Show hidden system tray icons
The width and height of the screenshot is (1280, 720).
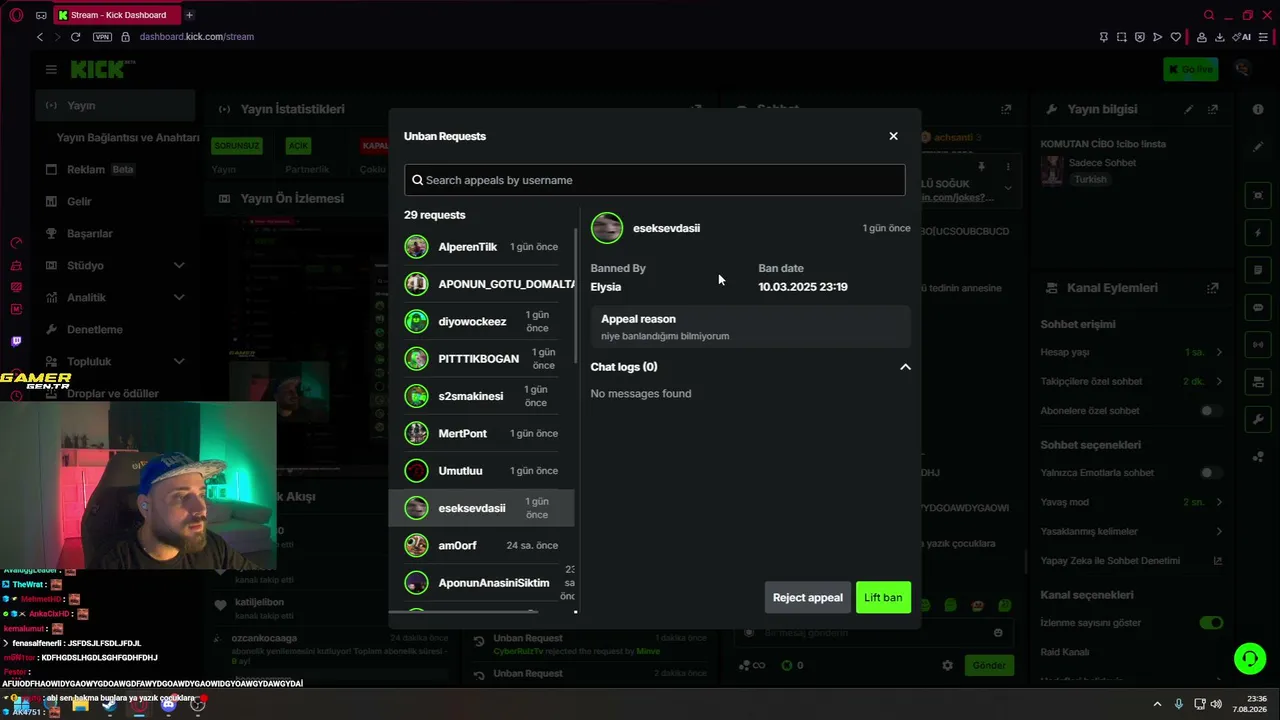pos(1158,704)
